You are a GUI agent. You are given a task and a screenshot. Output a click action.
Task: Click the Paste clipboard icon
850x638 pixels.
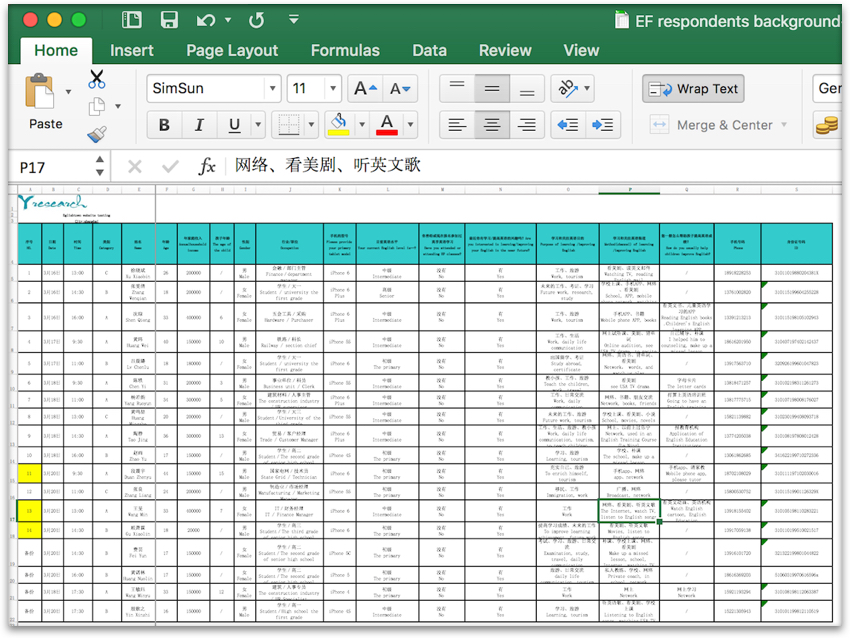click(x=40, y=91)
